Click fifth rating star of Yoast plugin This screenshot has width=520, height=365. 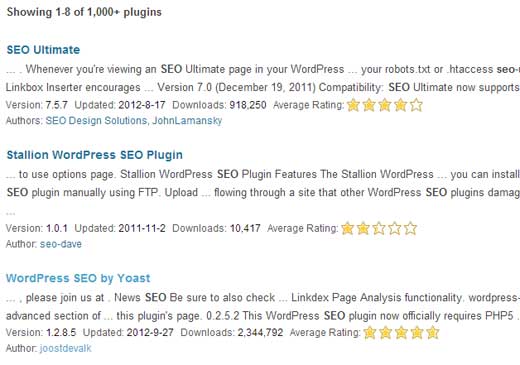[433, 333]
